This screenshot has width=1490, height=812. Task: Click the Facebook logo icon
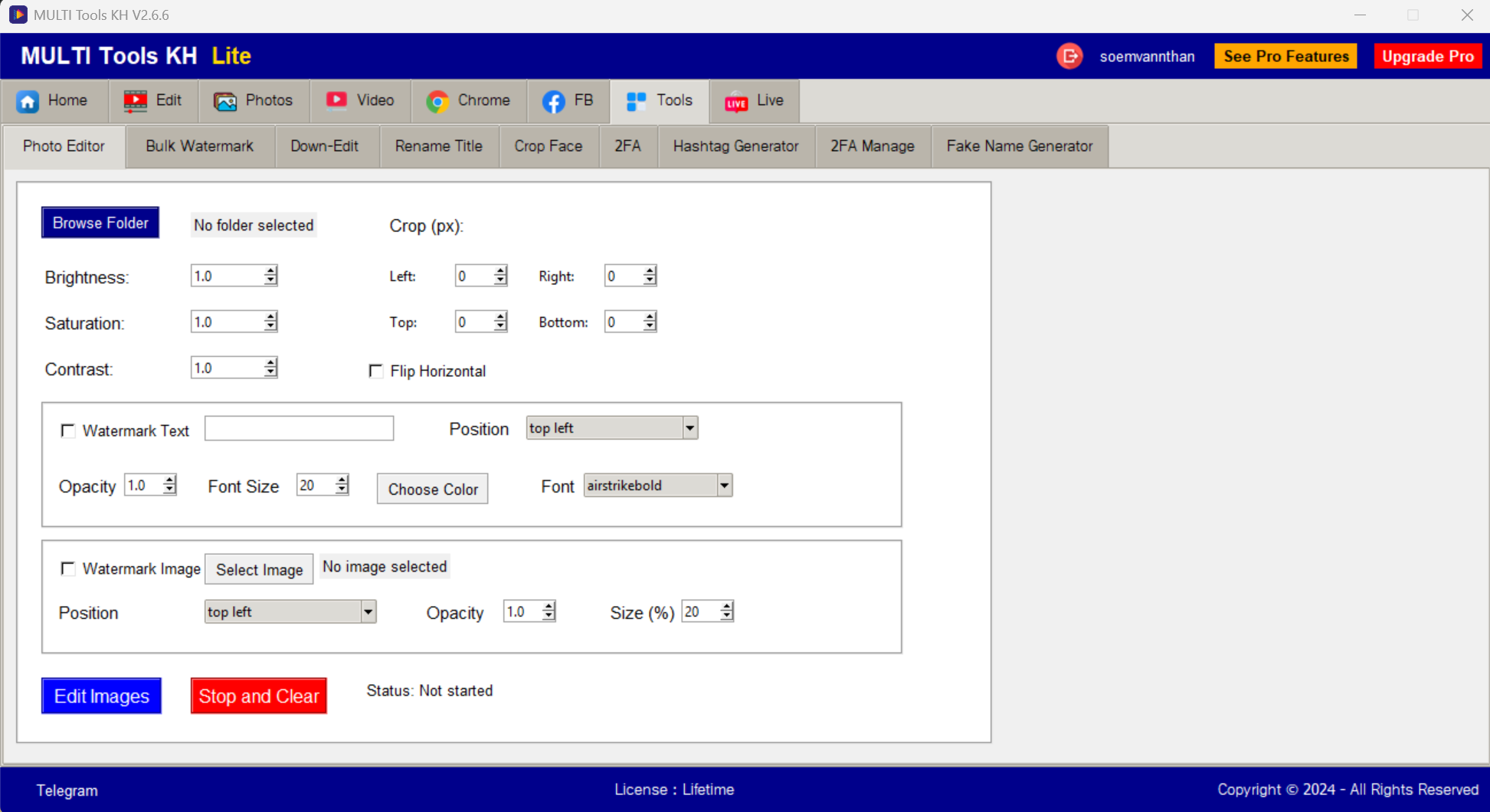(x=553, y=101)
